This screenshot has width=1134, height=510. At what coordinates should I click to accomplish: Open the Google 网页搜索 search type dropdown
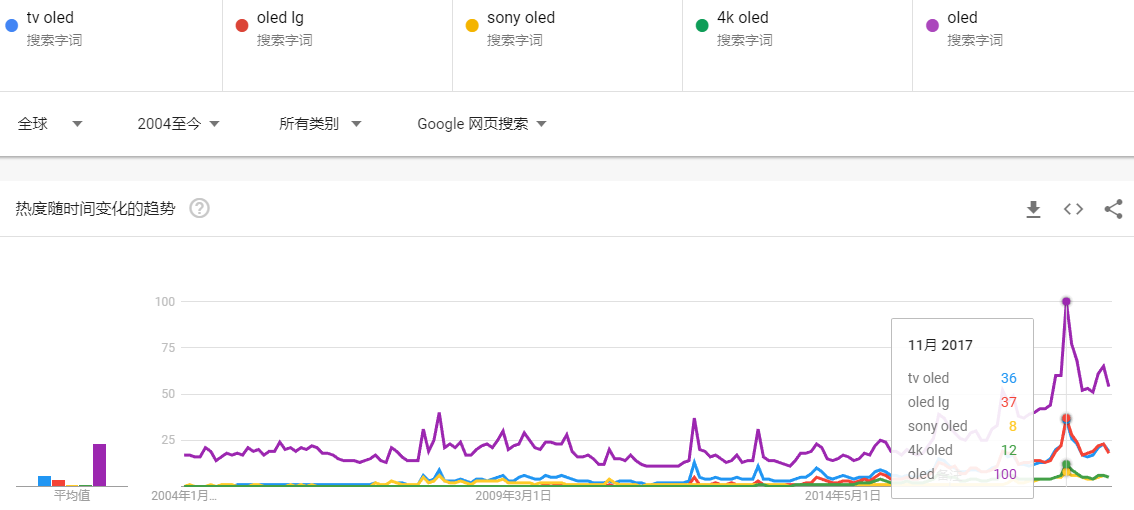click(482, 124)
